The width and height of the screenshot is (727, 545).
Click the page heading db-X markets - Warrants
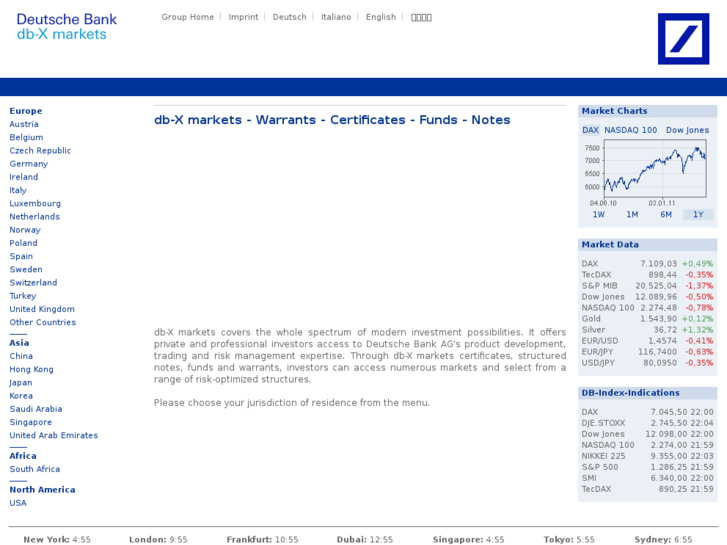pyautogui.click(x=332, y=120)
